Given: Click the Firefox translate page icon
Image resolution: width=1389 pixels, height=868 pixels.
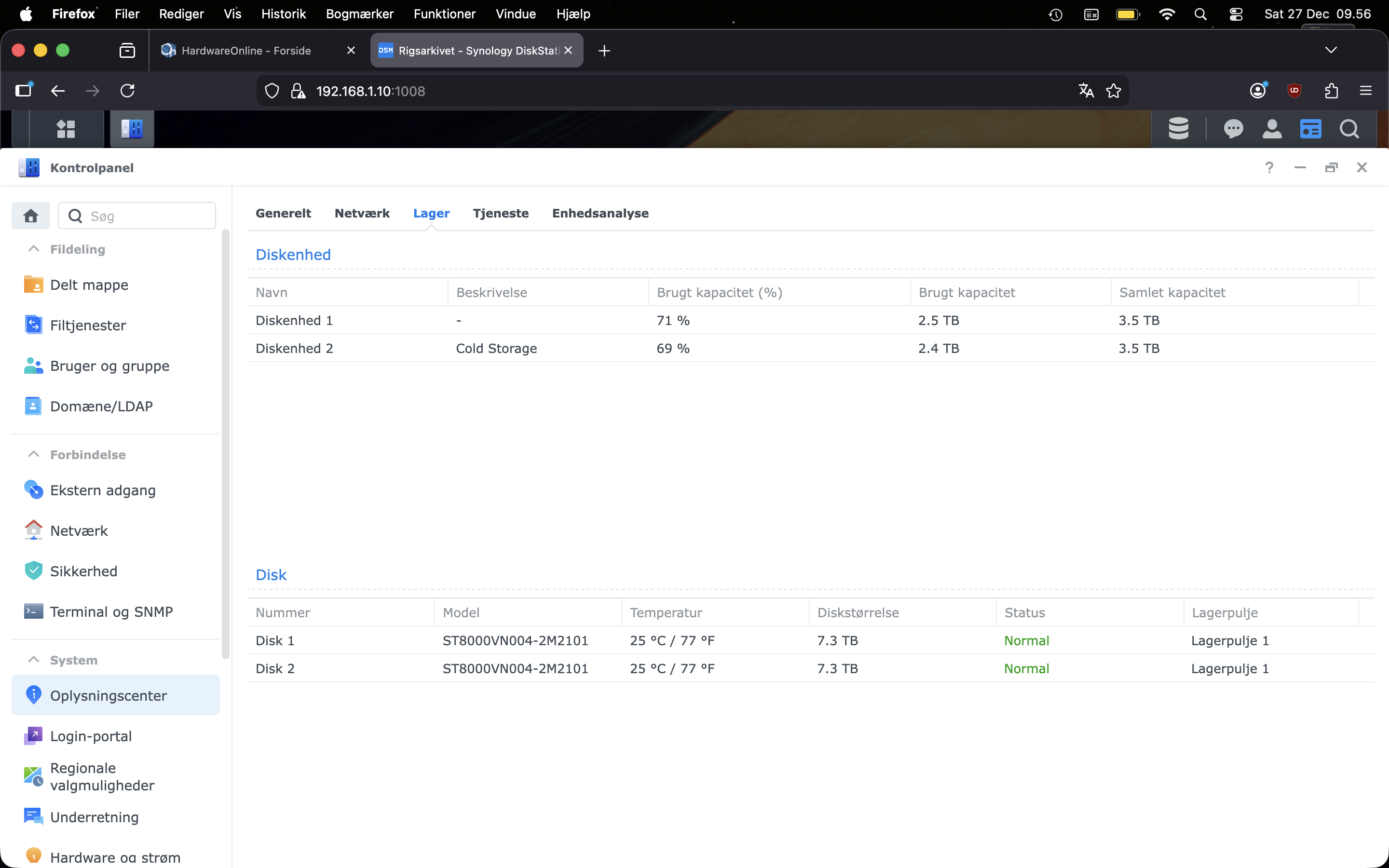Looking at the screenshot, I should 1086,91.
